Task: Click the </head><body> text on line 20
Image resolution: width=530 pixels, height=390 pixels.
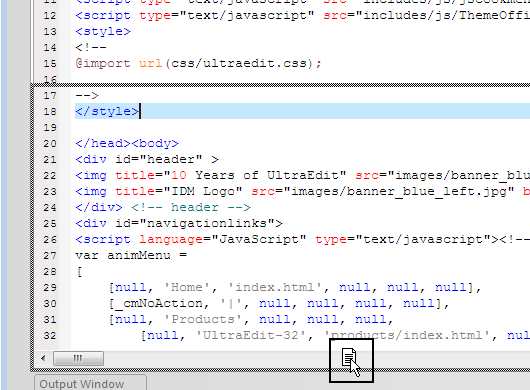Action: coord(127,143)
